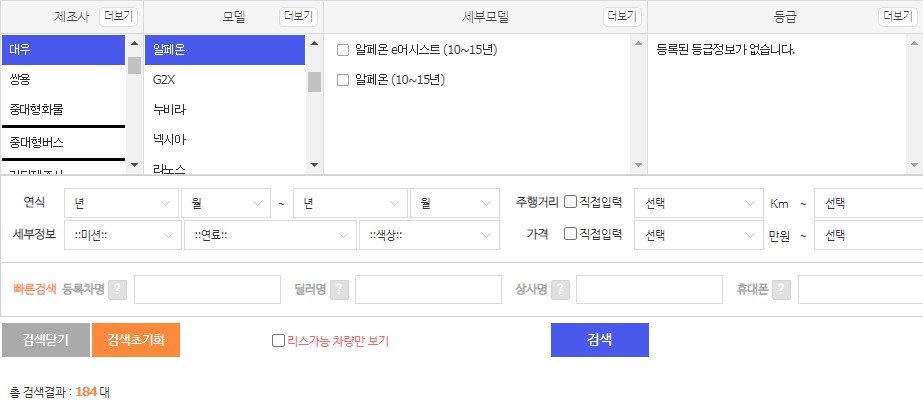923x405 pixels.
Task: Select G2X in the model list
Action: pos(225,79)
